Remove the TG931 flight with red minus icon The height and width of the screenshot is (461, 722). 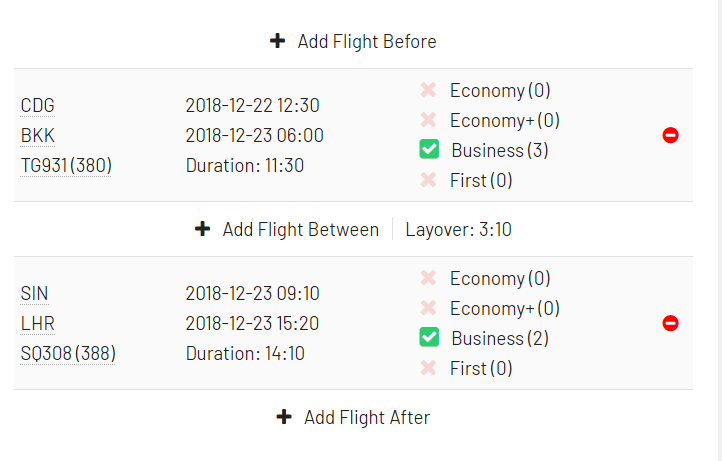tap(670, 135)
